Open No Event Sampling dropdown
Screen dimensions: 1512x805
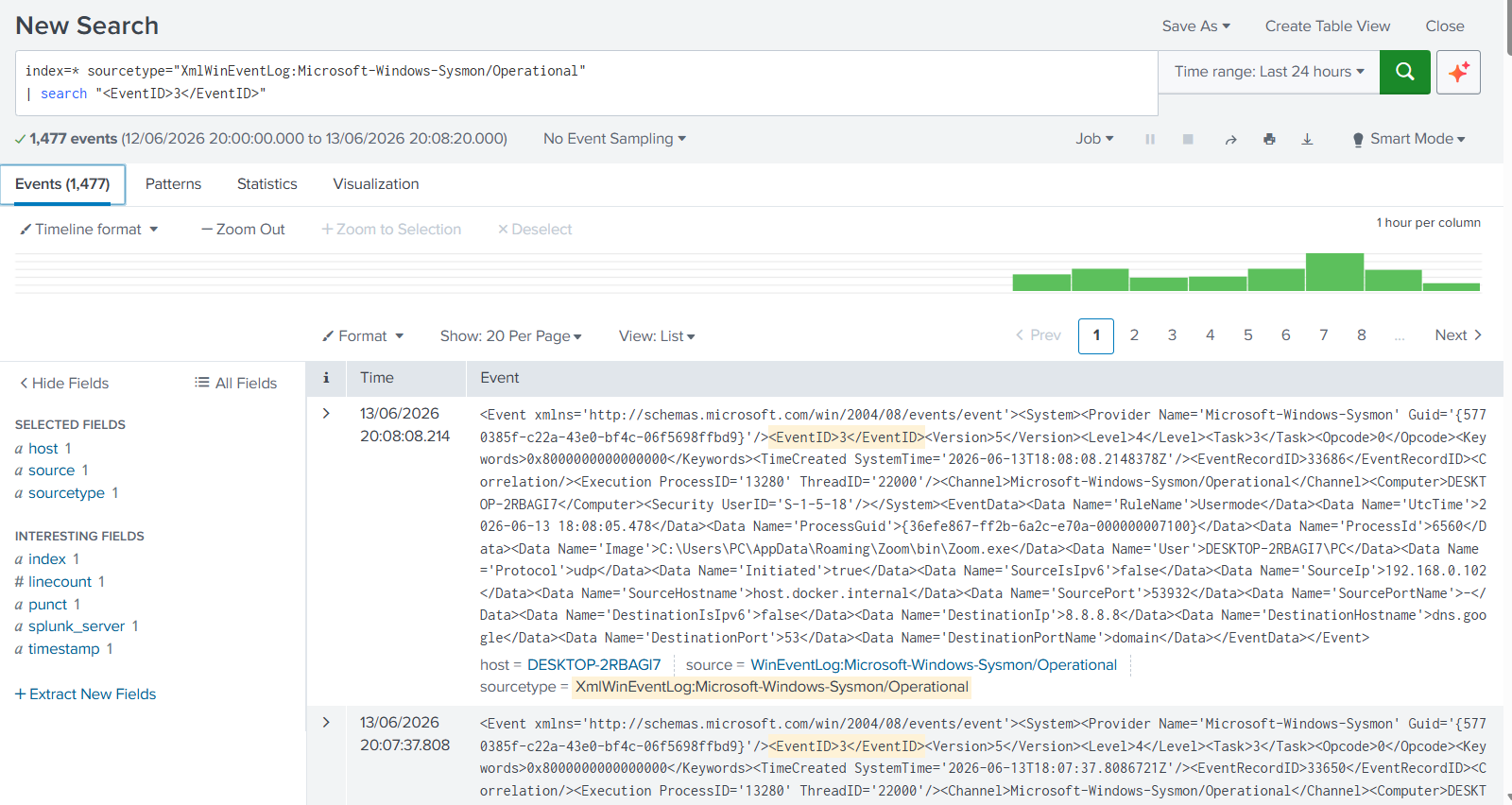[614, 139]
